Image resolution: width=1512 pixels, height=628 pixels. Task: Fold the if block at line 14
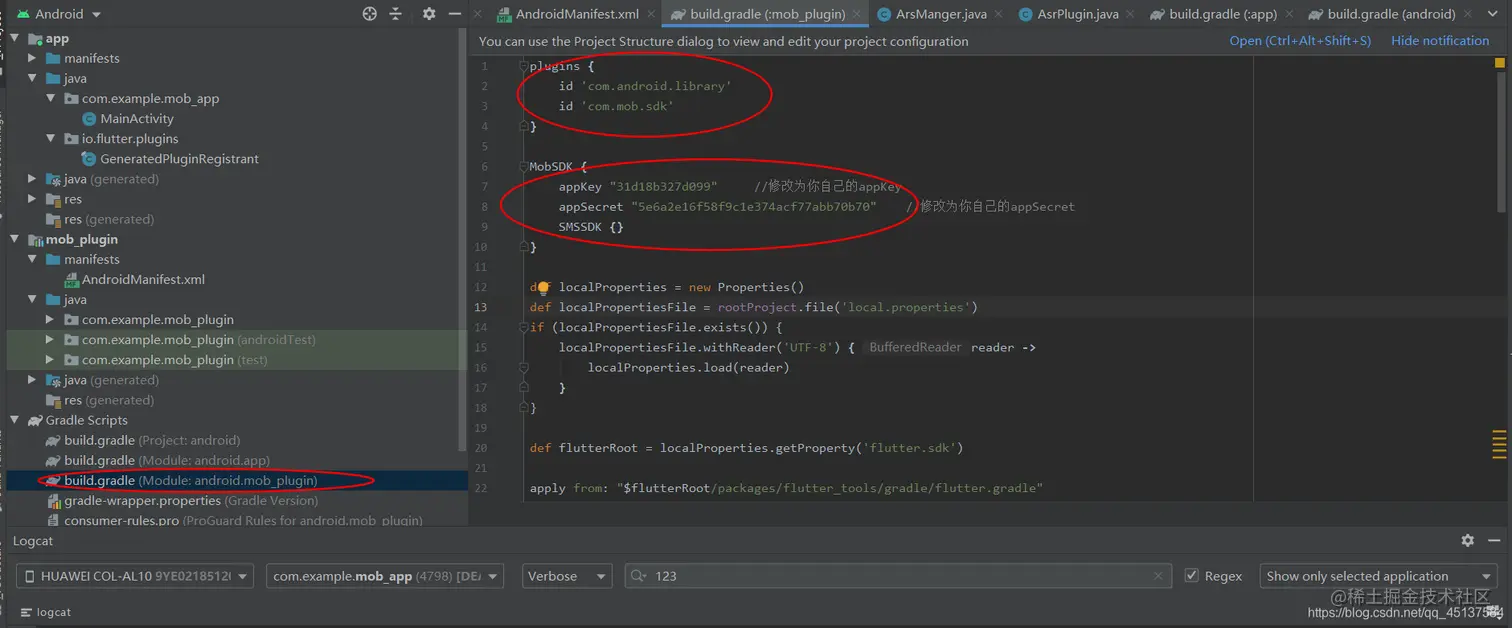(523, 327)
